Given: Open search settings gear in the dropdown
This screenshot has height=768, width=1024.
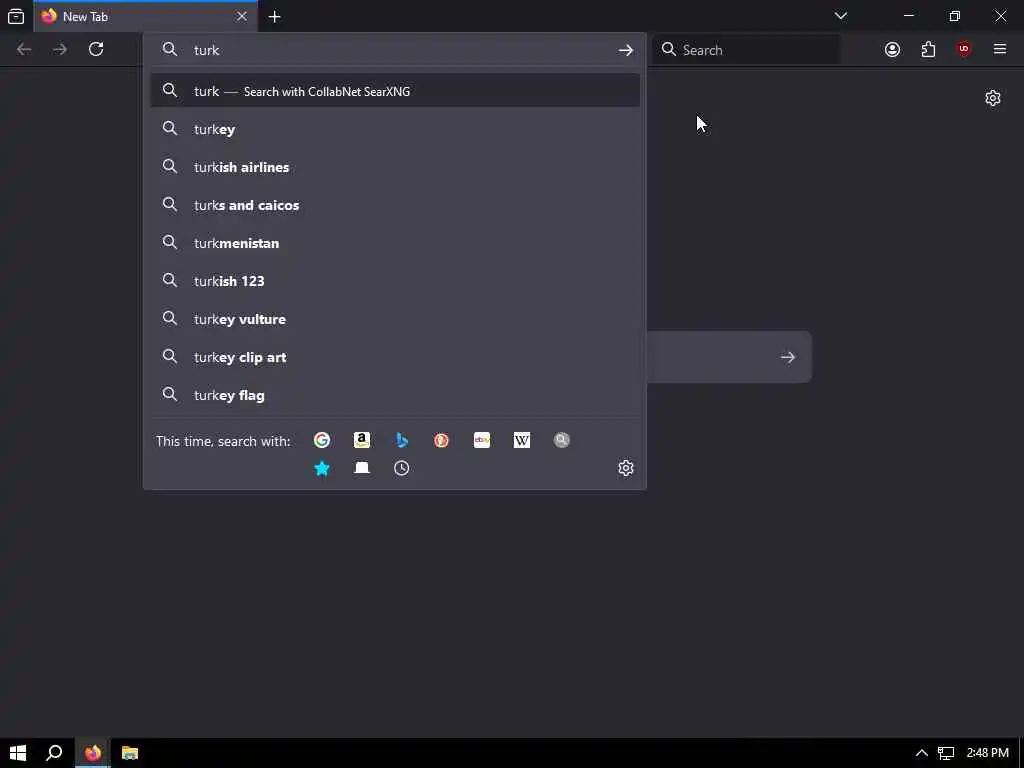Looking at the screenshot, I should point(626,468).
